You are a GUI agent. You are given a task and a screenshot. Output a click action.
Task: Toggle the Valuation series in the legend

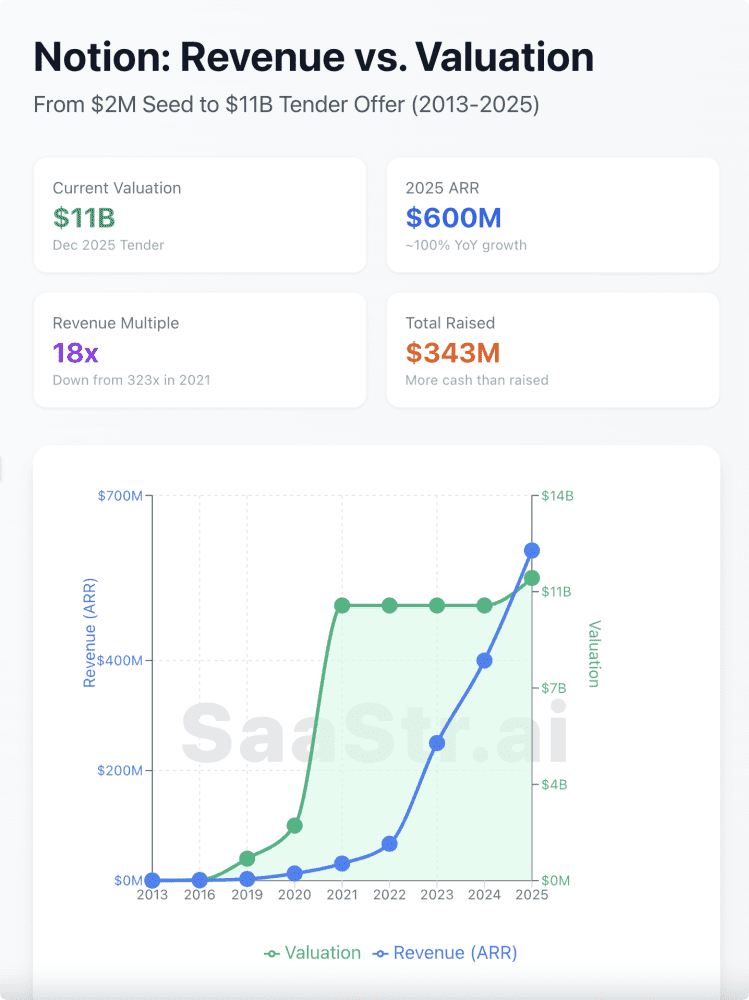tap(313, 953)
